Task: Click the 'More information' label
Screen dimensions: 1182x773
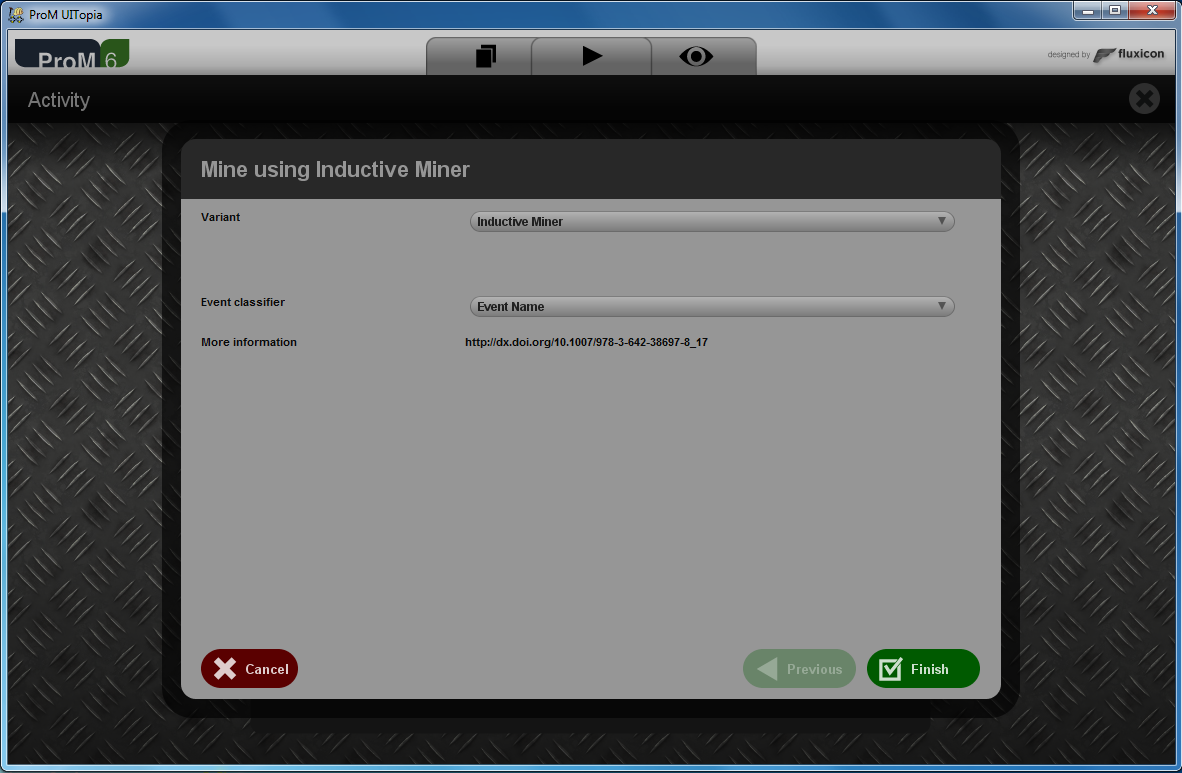Action: [249, 342]
